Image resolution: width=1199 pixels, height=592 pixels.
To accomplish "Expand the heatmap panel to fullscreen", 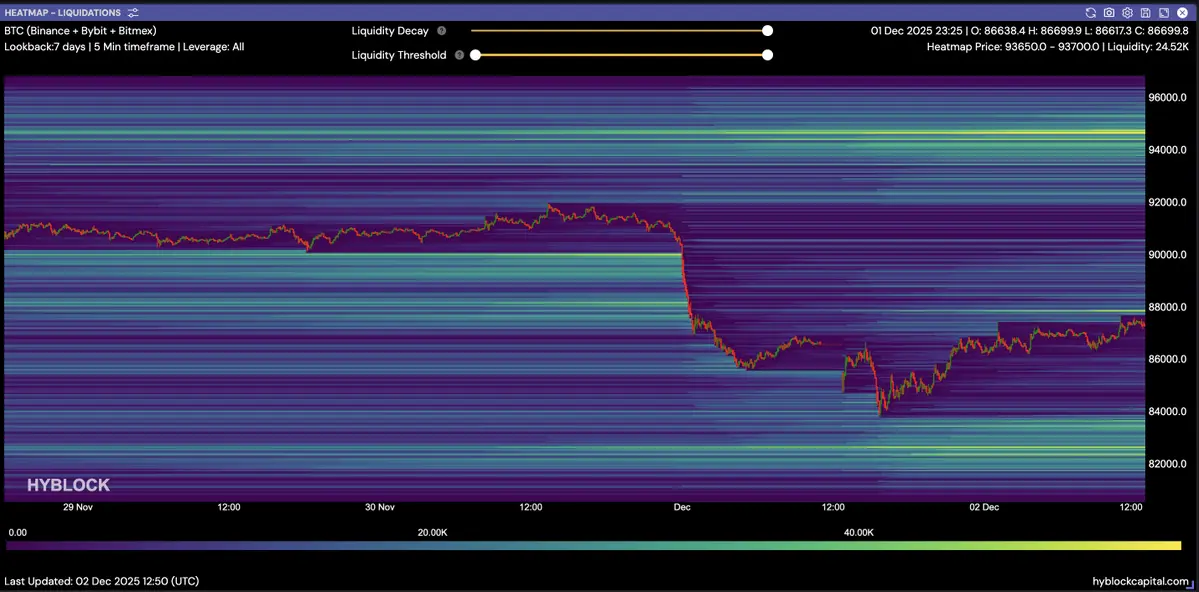I will 1163,13.
